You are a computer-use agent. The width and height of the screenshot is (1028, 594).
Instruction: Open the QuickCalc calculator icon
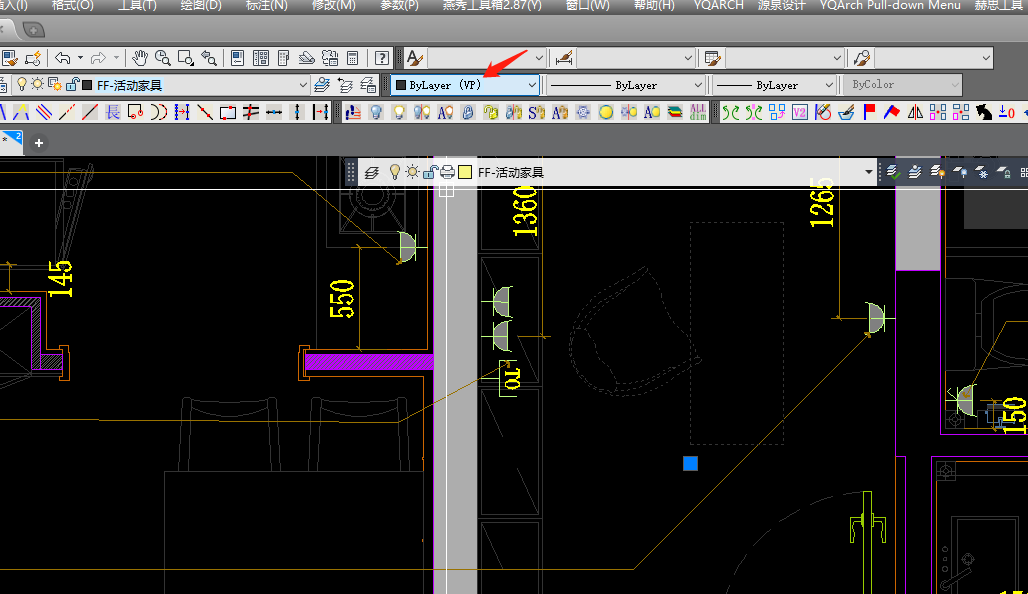coord(353,58)
